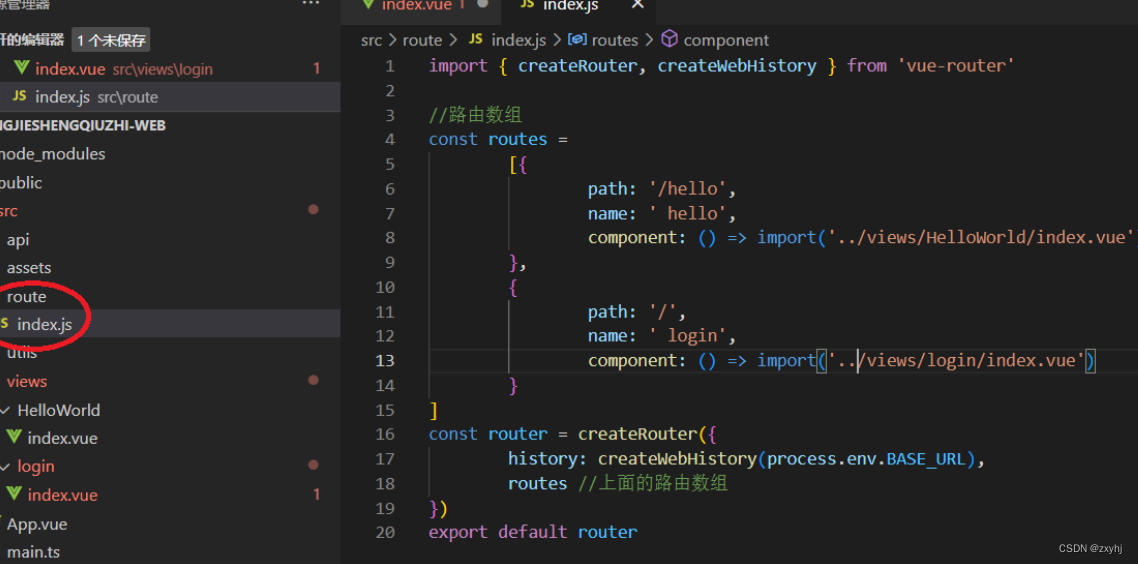Click the route breadcrumb segment
The image size is (1138, 564).
(x=422, y=40)
